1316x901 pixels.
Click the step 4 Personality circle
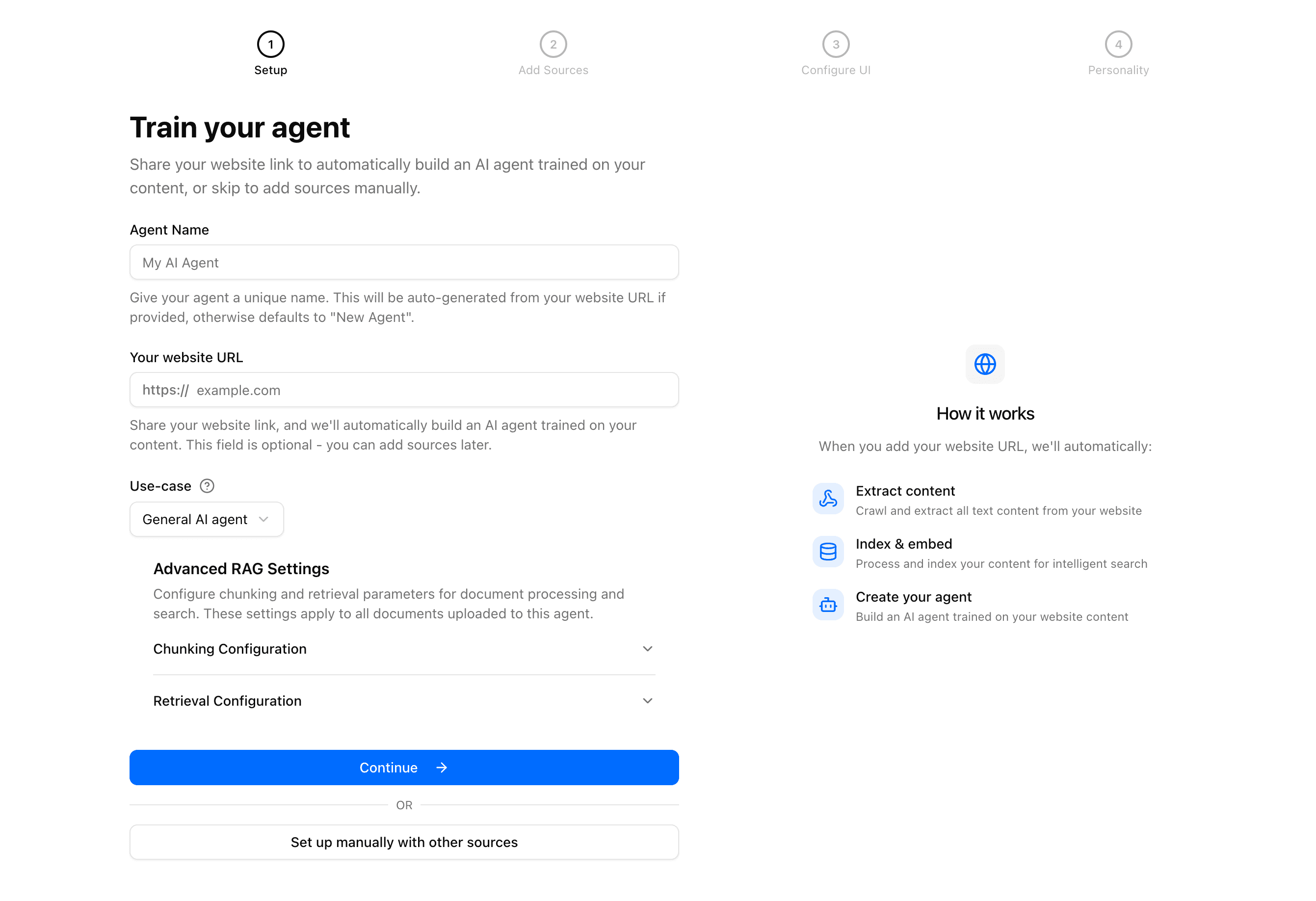point(1118,44)
